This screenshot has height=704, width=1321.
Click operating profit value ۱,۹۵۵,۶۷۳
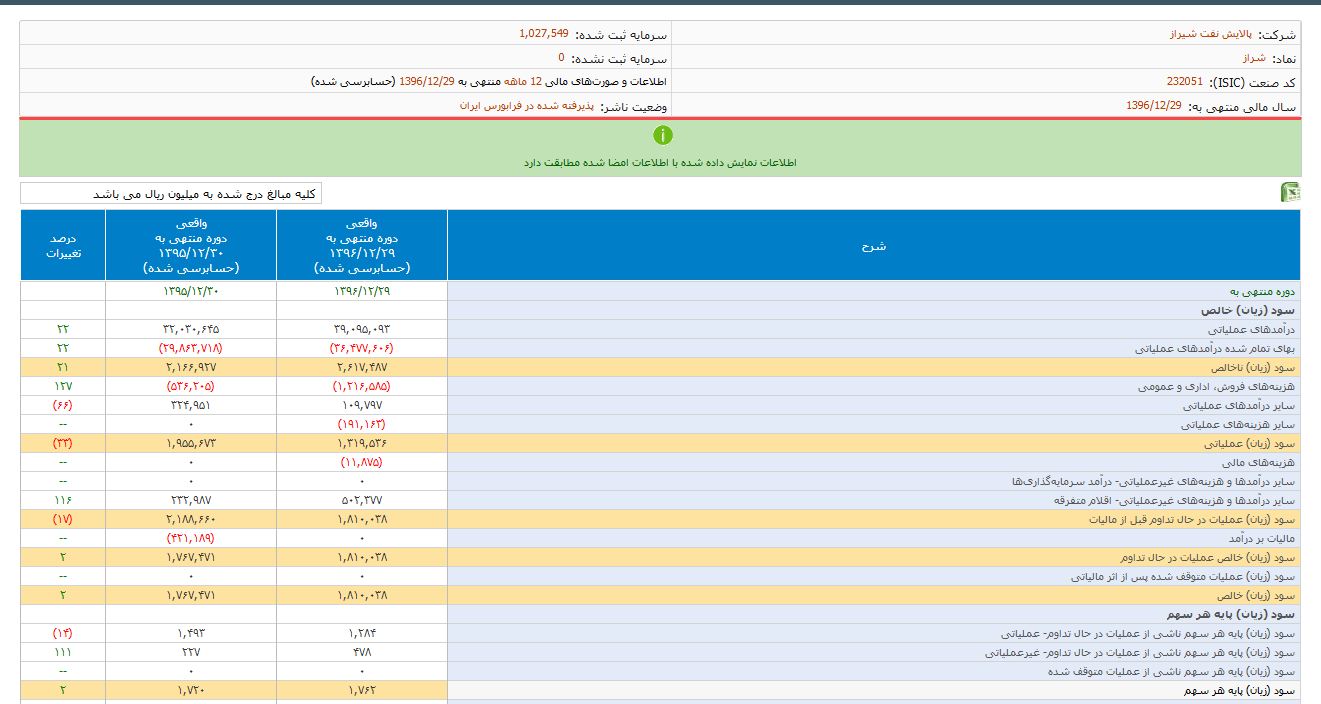pyautogui.click(x=191, y=443)
